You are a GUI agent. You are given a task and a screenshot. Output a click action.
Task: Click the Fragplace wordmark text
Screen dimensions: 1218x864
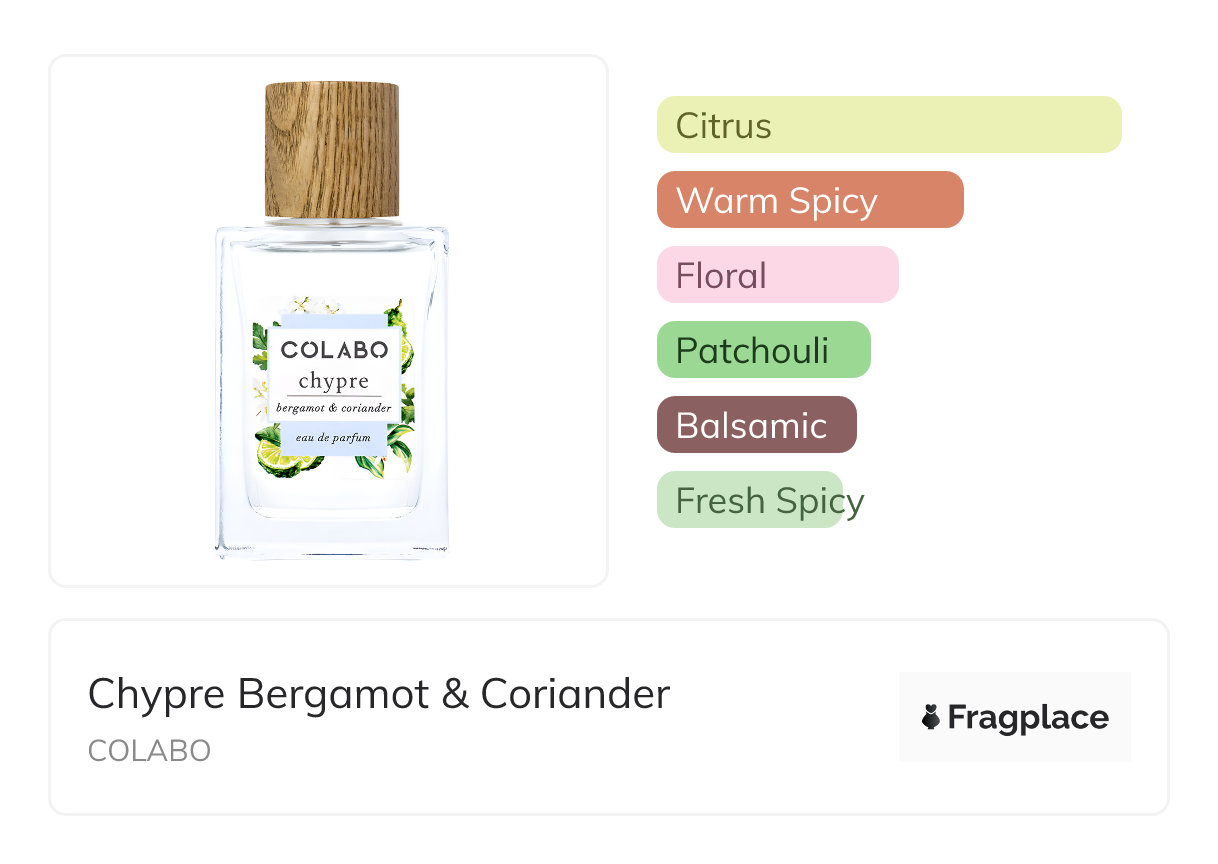(x=1028, y=717)
